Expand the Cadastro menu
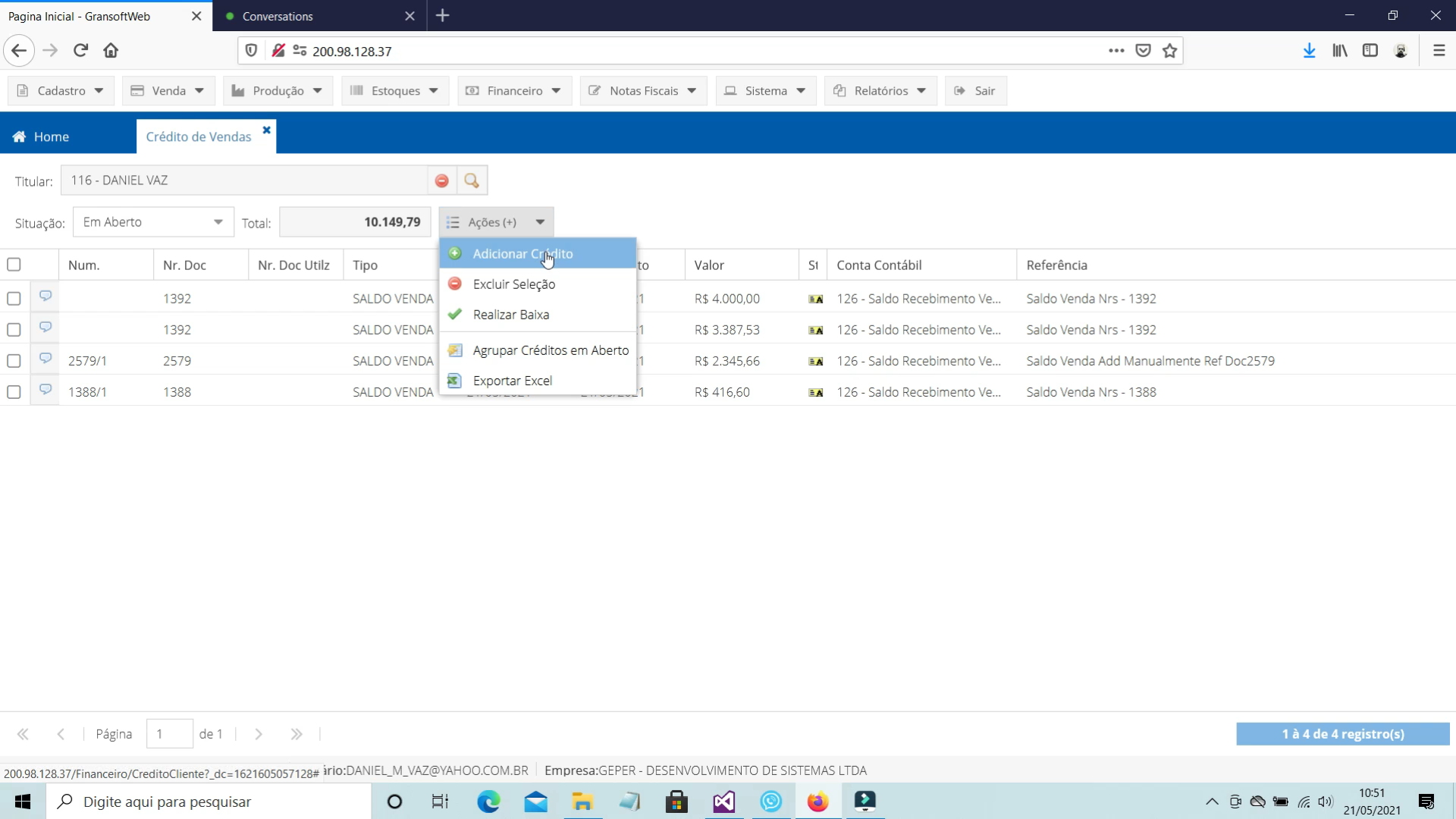Viewport: 1456px width, 819px height. pos(61,91)
